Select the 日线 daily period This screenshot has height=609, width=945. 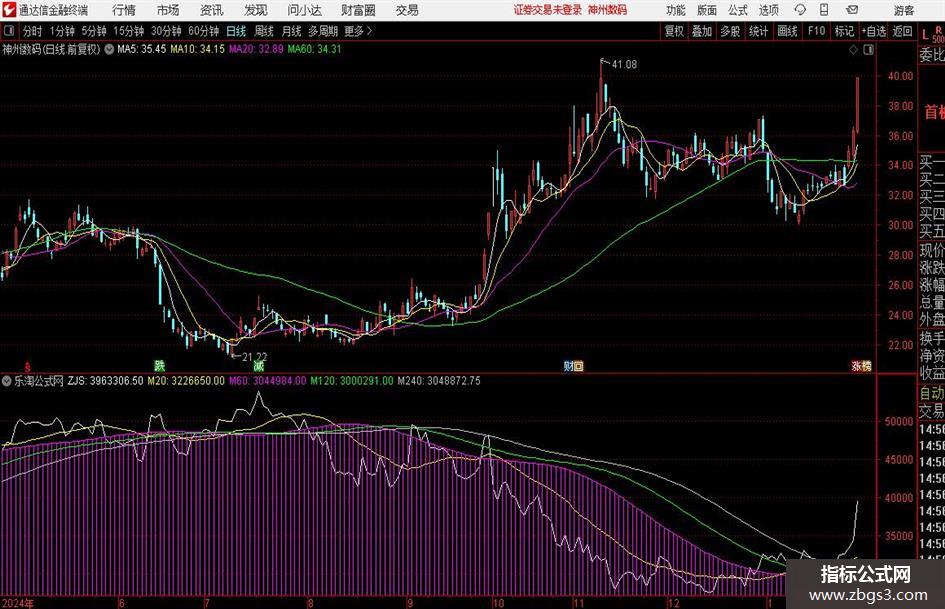click(x=236, y=31)
